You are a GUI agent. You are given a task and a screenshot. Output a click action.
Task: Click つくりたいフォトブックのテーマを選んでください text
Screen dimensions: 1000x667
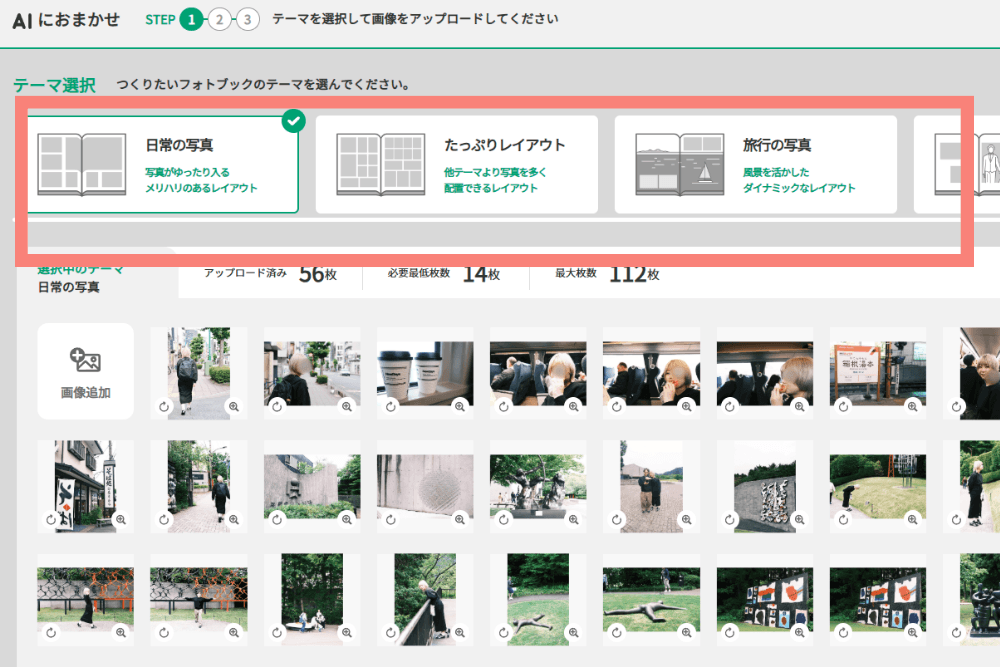pos(263,84)
